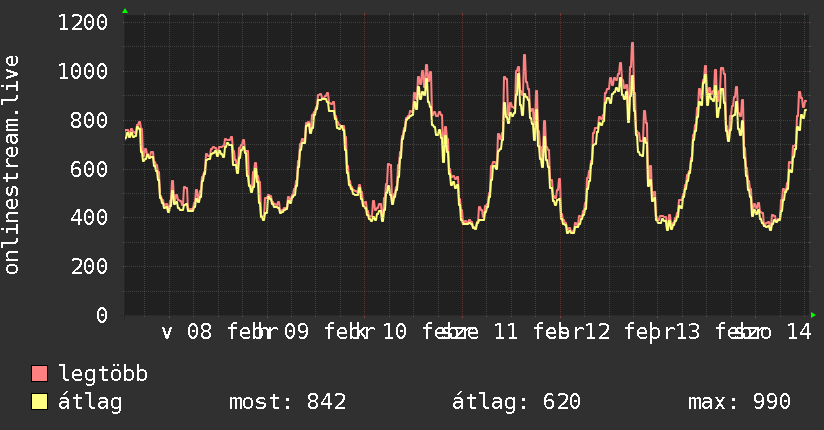Click the 'átlag: 620' statistic

(516, 402)
